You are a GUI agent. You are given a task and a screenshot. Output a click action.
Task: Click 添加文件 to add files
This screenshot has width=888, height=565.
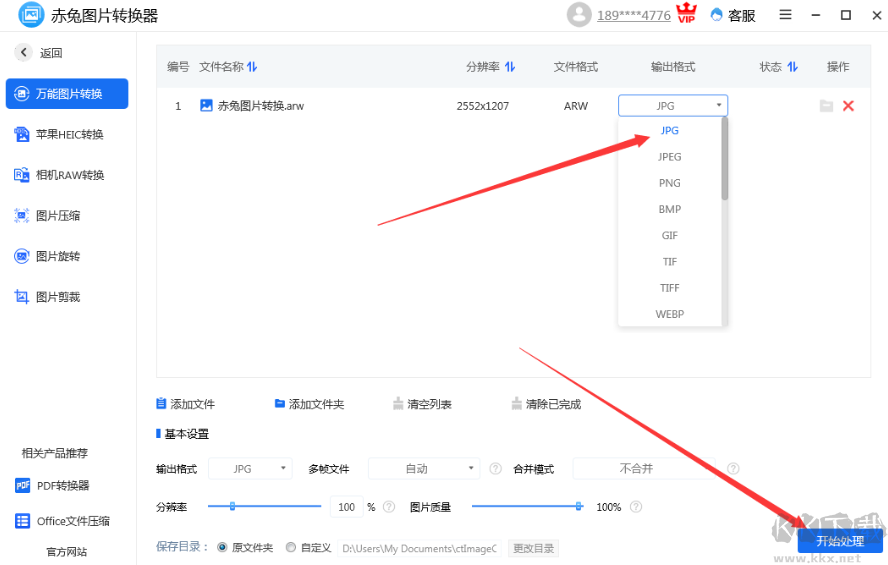[186, 404]
